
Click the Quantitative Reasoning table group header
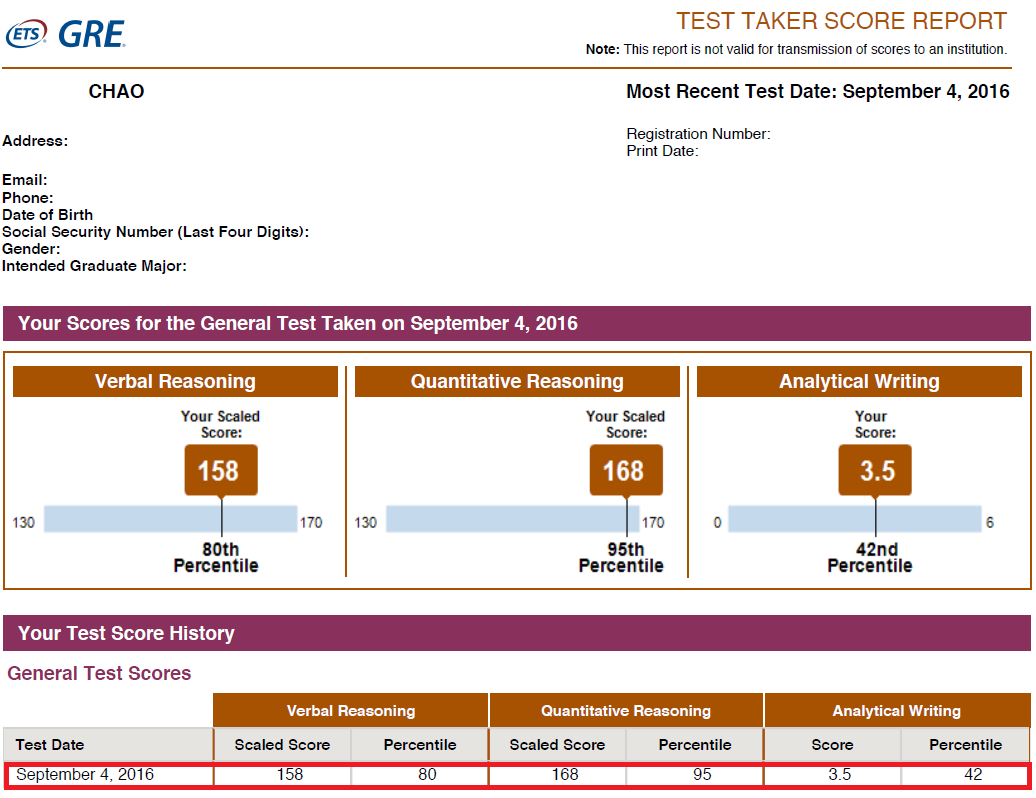626,711
